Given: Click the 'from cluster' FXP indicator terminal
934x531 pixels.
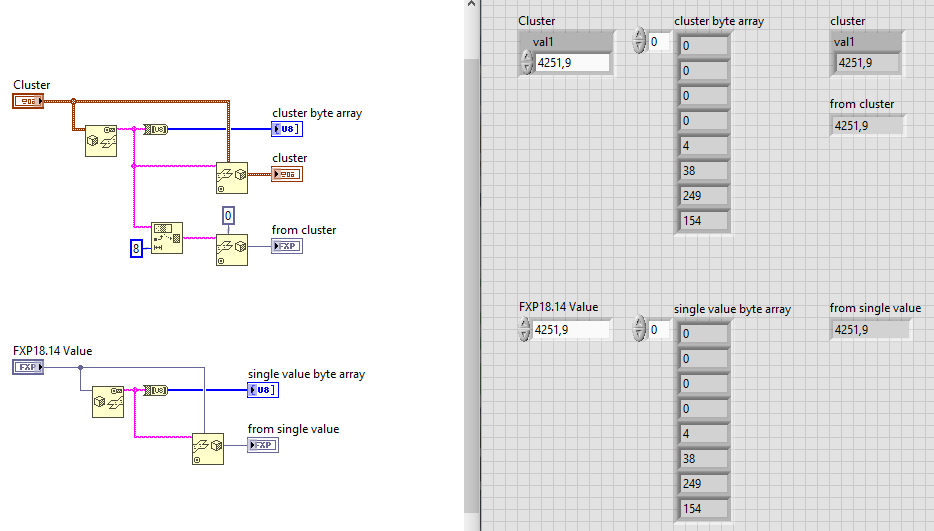Looking at the screenshot, I should pos(286,246).
